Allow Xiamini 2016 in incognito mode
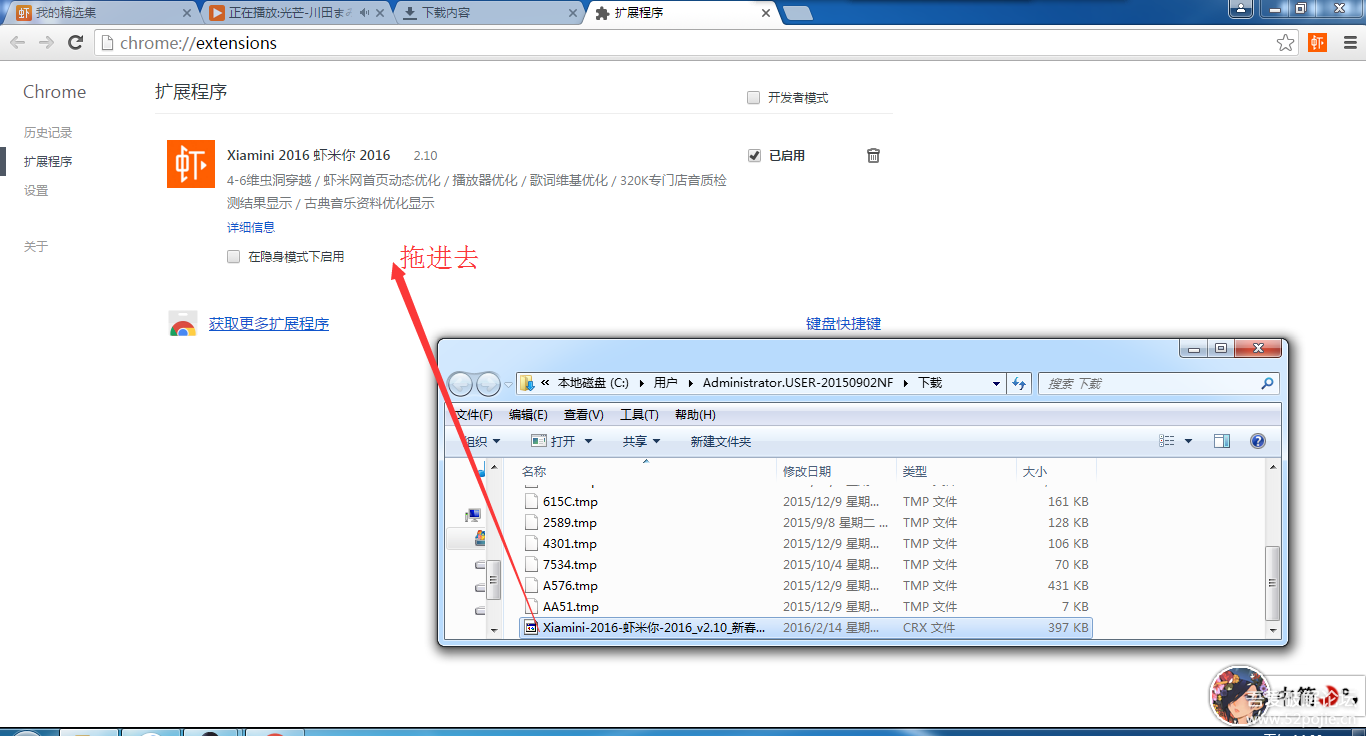Image resolution: width=1366 pixels, height=736 pixels. tap(233, 257)
